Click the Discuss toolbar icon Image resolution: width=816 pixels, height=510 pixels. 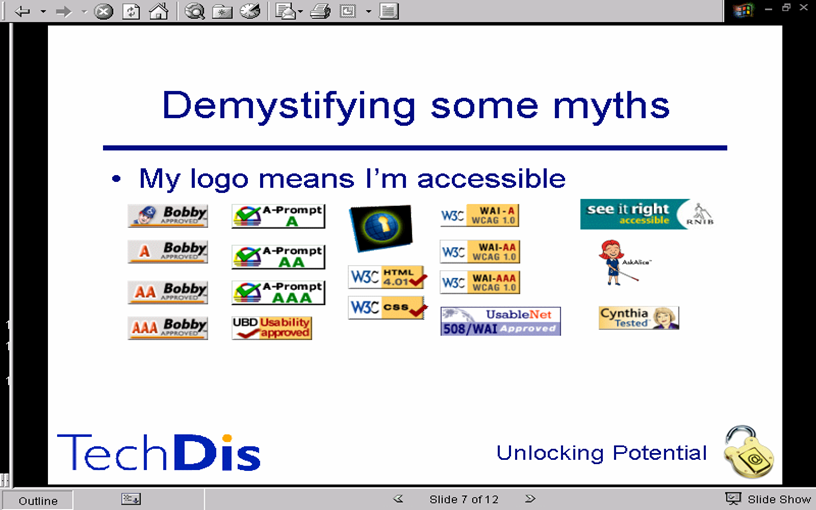pyautogui.click(x=389, y=11)
